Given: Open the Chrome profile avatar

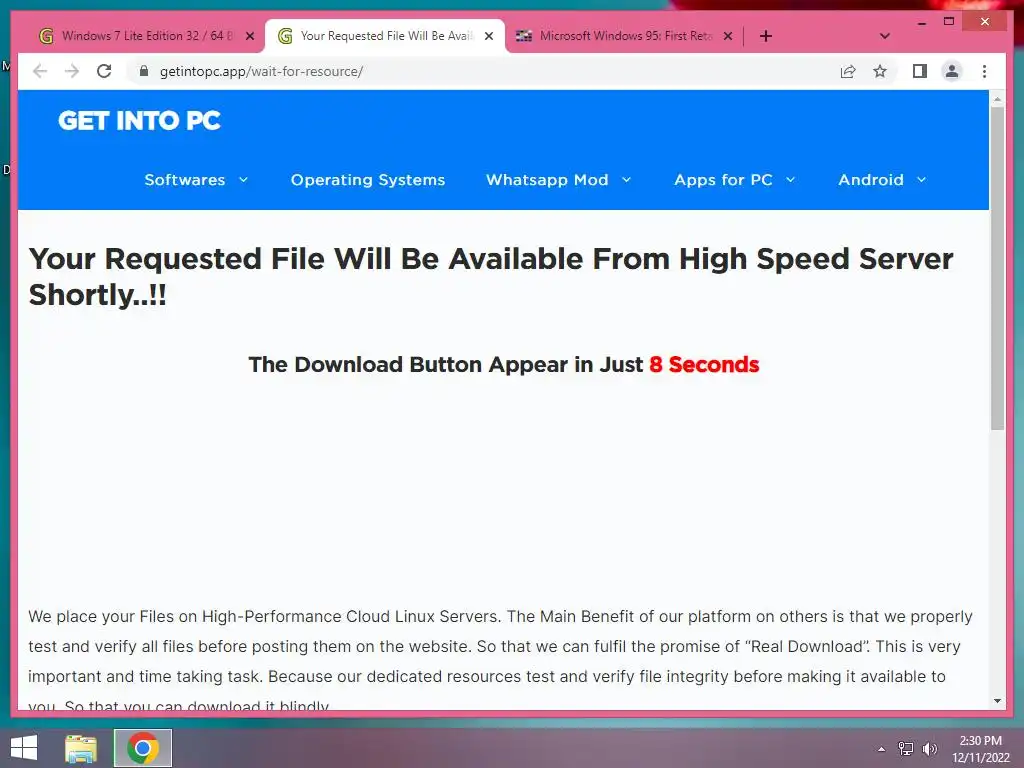Looking at the screenshot, I should coord(952,71).
